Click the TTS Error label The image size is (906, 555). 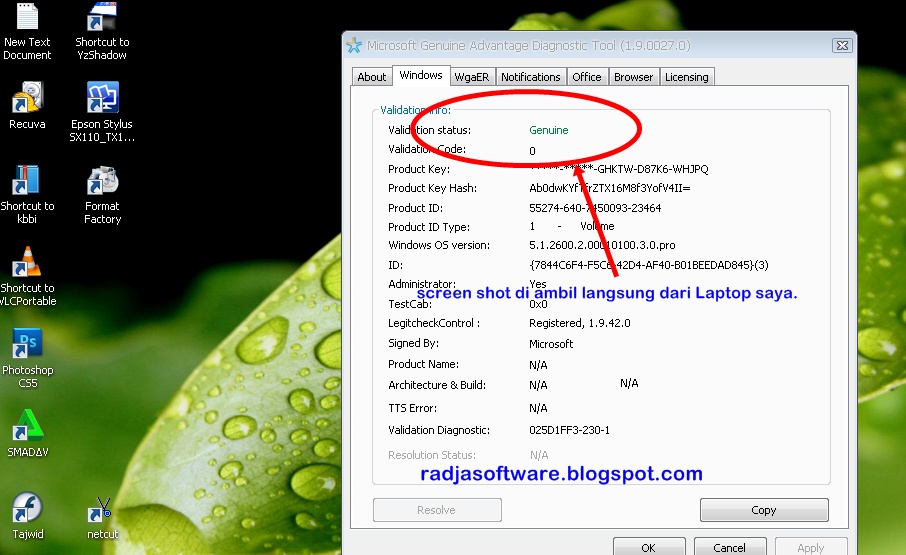pyautogui.click(x=413, y=408)
